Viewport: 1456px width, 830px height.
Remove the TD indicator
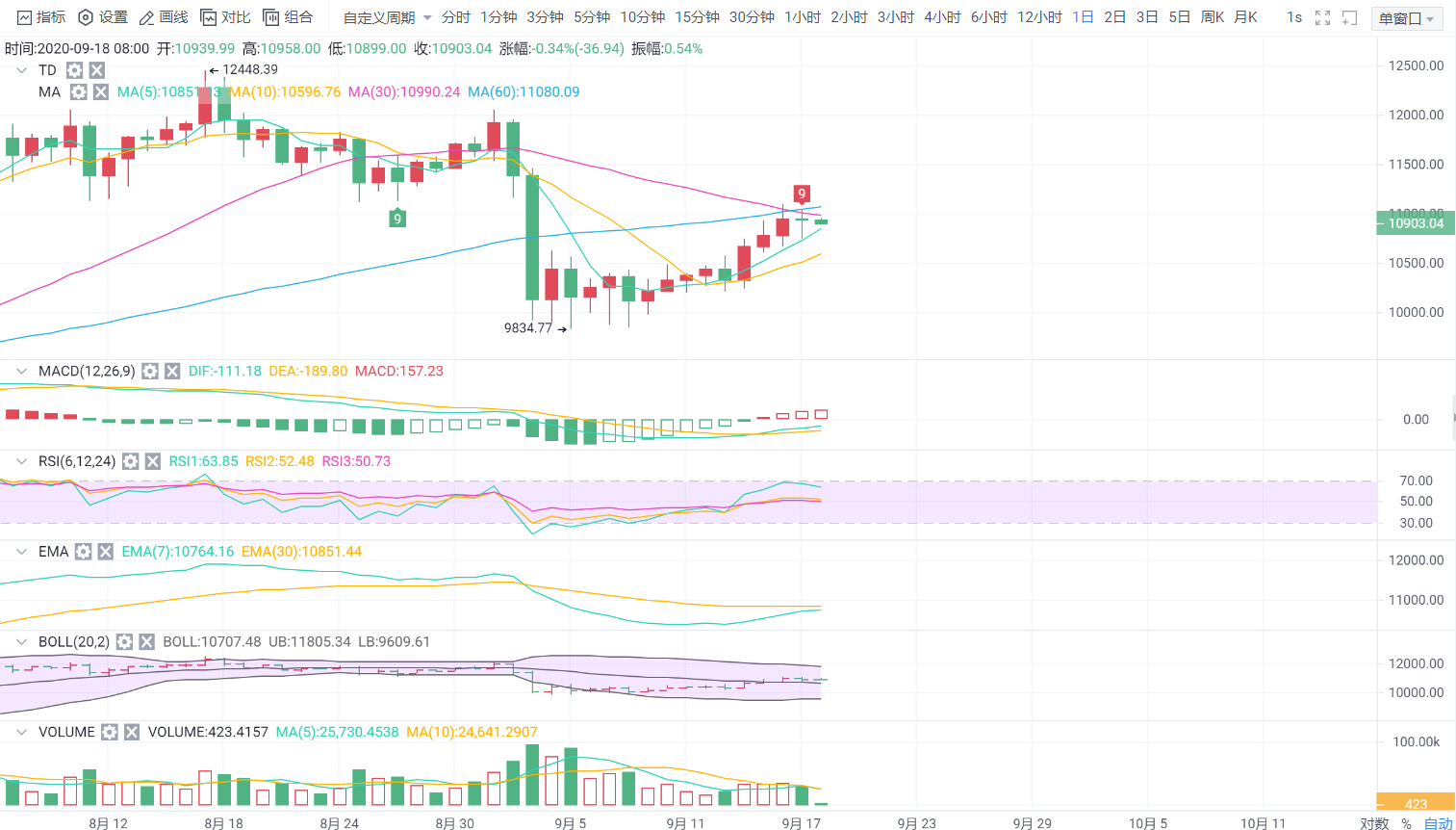click(x=97, y=70)
